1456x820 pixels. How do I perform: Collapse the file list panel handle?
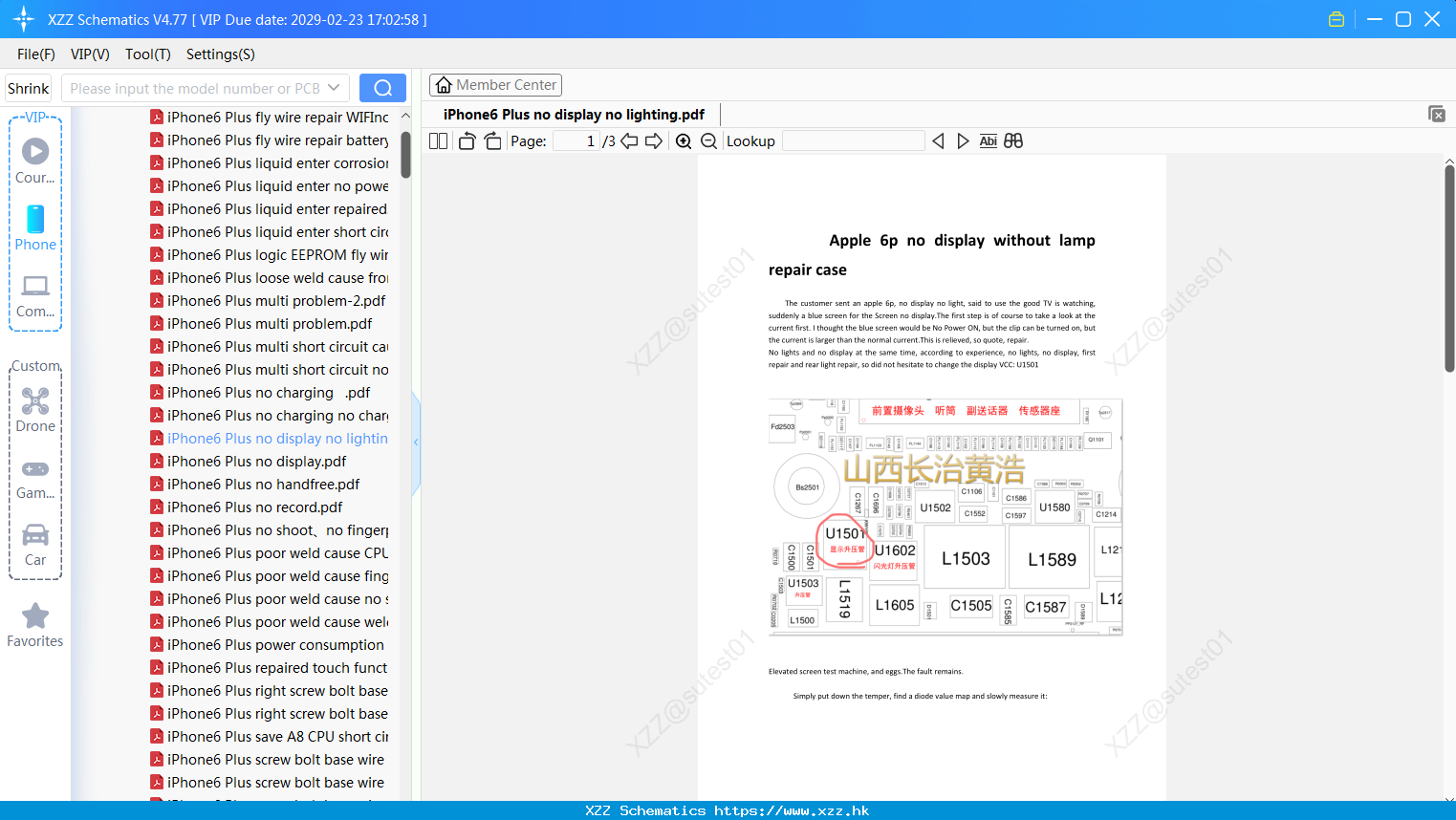tap(416, 442)
